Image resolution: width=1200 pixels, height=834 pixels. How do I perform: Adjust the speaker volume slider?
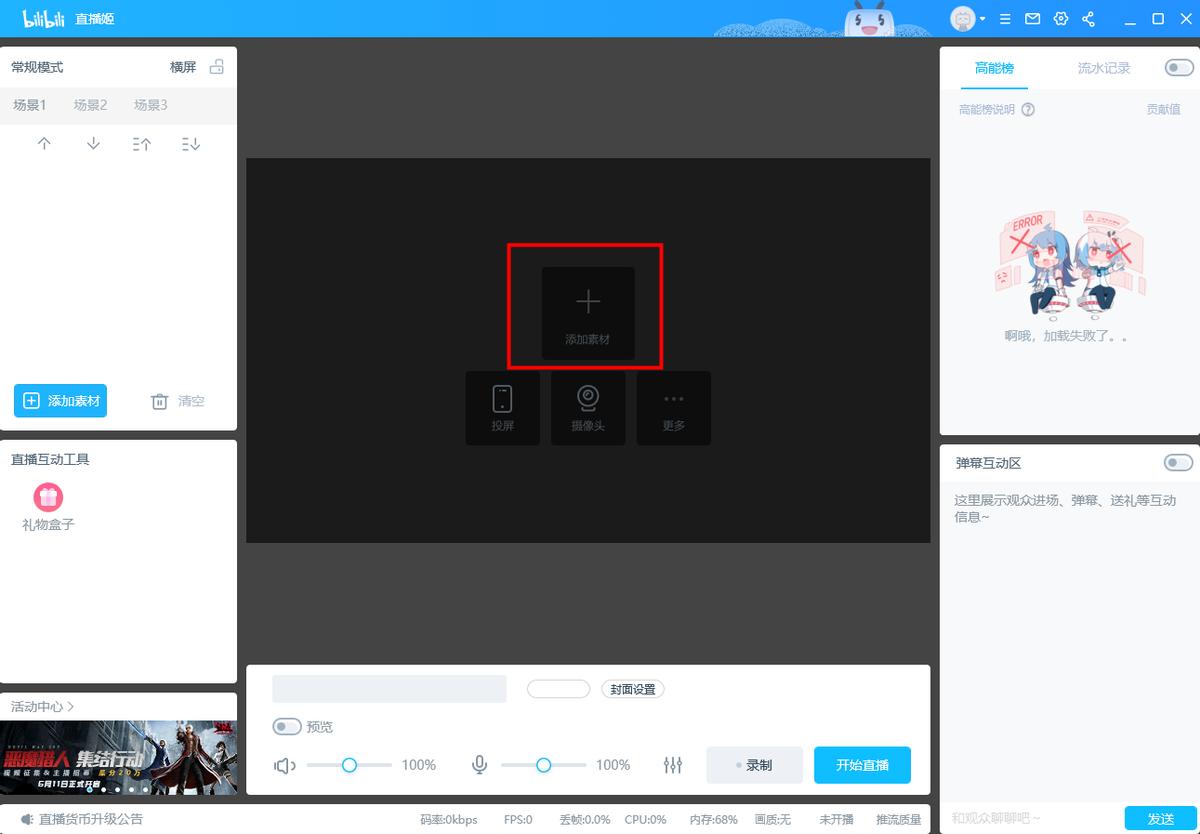coord(349,765)
